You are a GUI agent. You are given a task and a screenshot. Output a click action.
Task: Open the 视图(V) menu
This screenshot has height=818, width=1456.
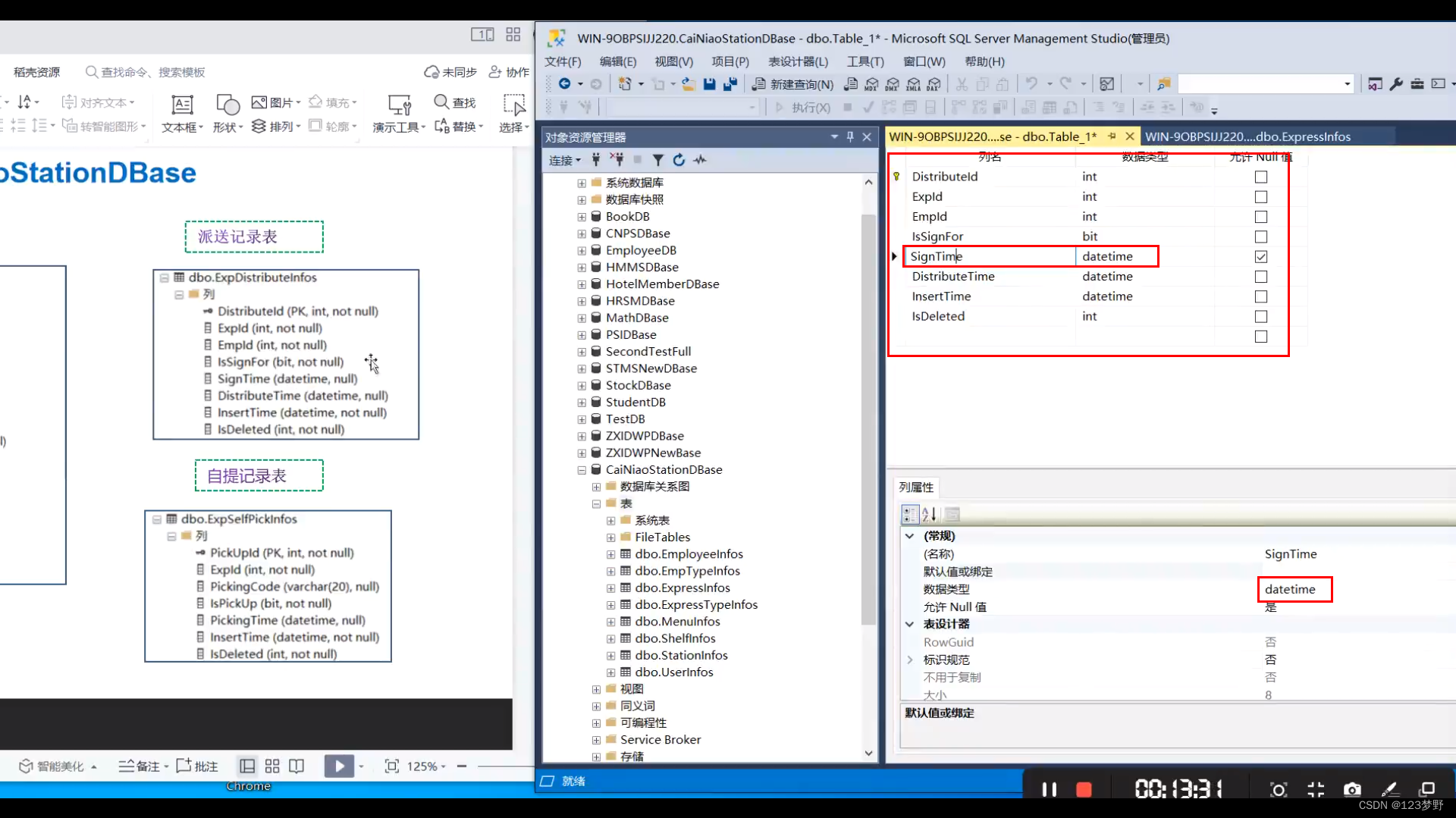[x=674, y=61]
